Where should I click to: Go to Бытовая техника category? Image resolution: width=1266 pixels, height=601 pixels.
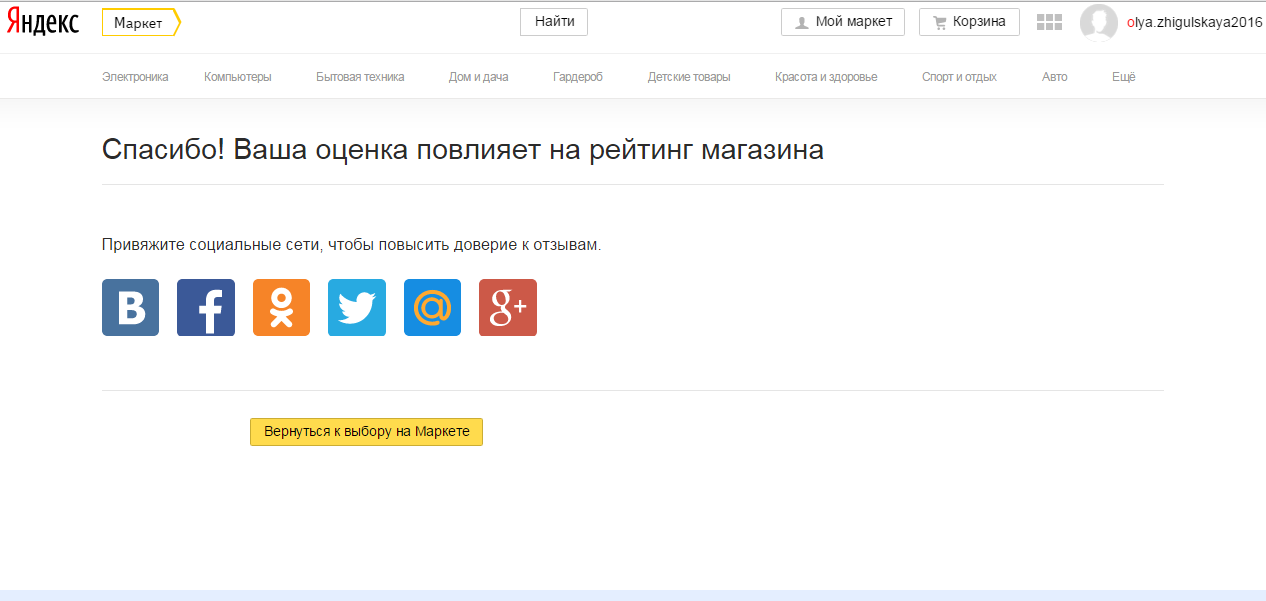pyautogui.click(x=360, y=77)
